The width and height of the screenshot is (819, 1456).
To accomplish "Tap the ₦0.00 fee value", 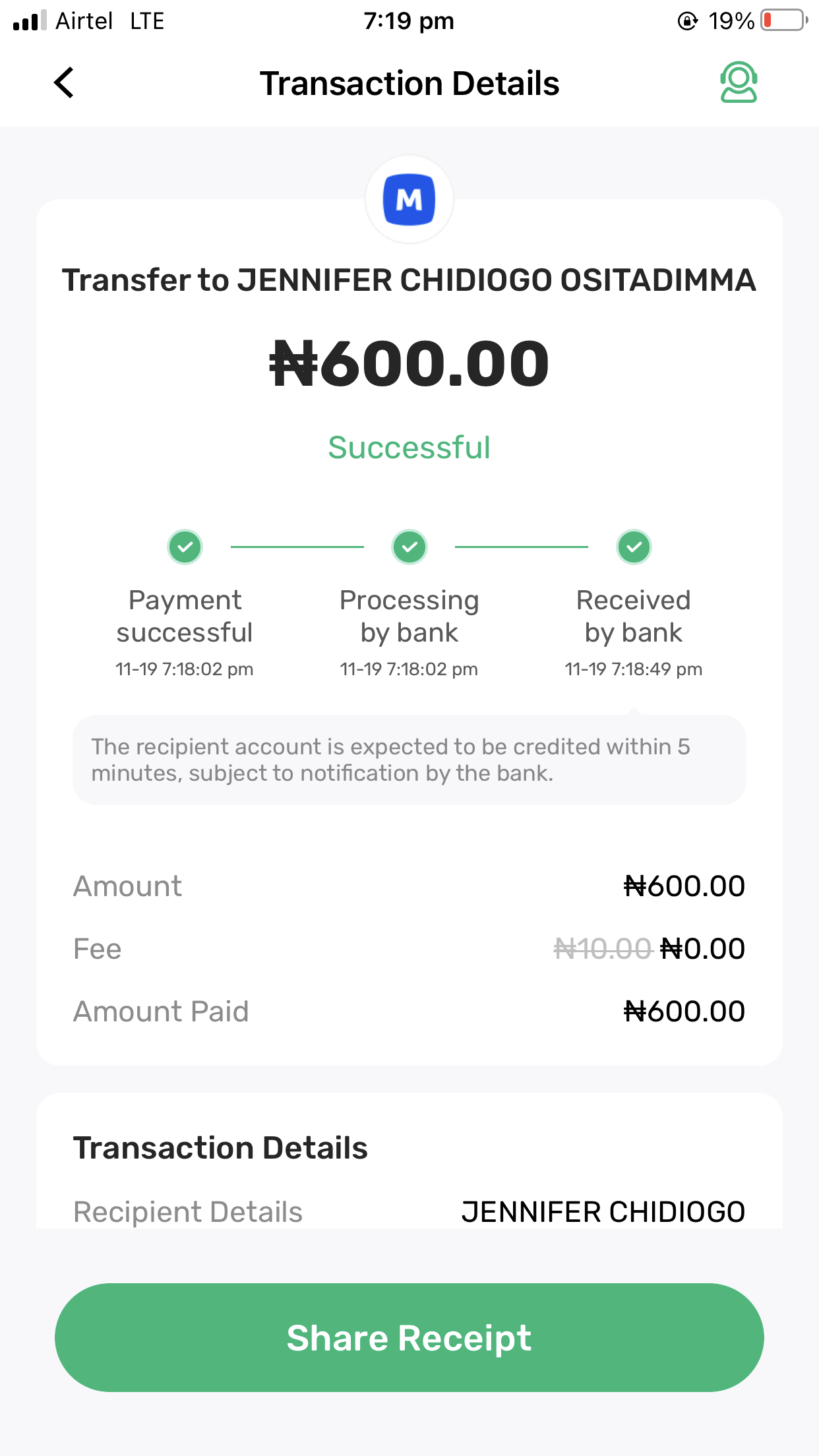I will (x=703, y=949).
